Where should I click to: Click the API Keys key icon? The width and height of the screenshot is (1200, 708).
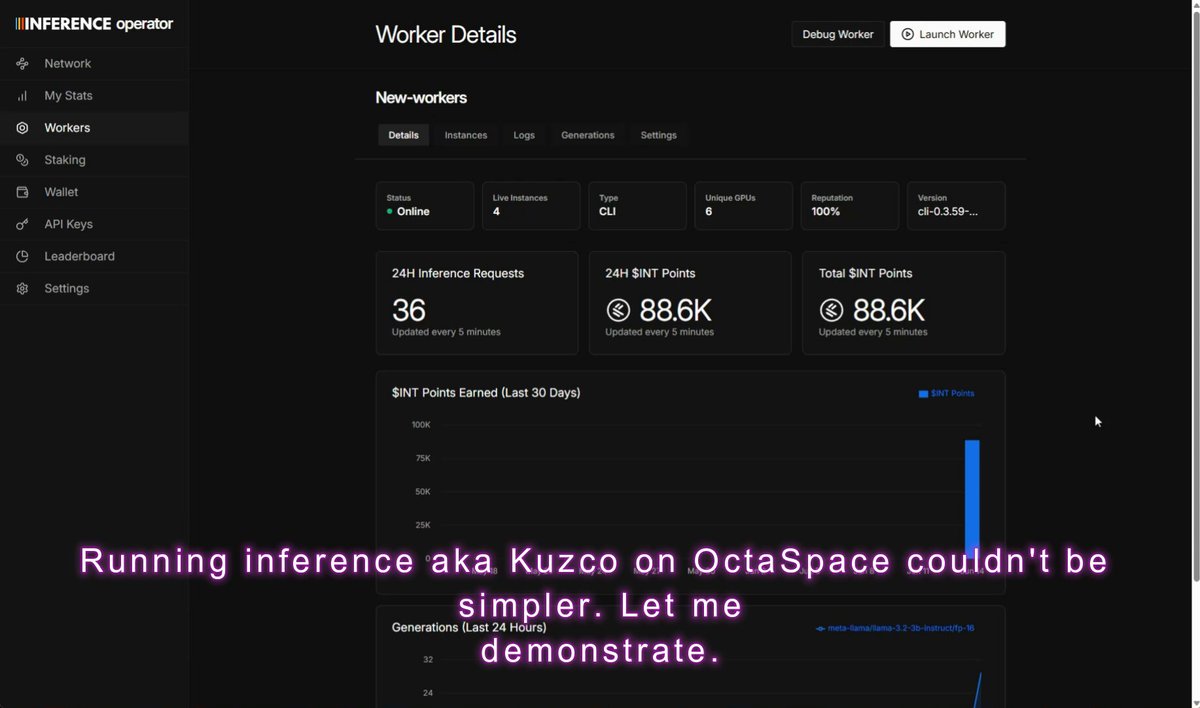tap(22, 224)
